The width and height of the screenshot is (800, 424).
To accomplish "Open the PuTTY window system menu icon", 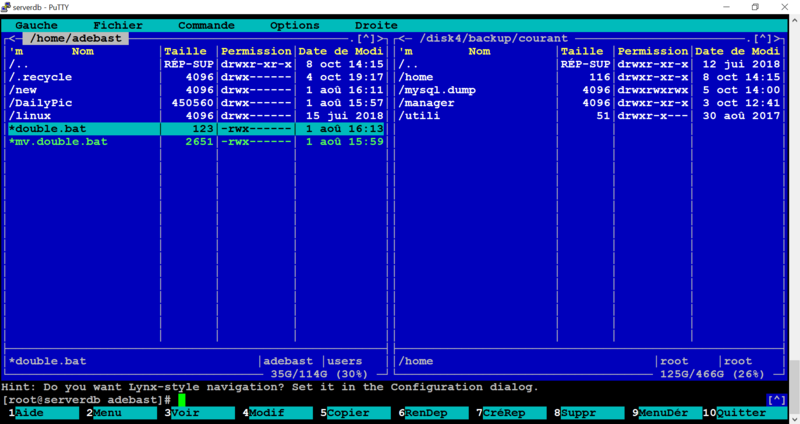I will tap(6, 7).
